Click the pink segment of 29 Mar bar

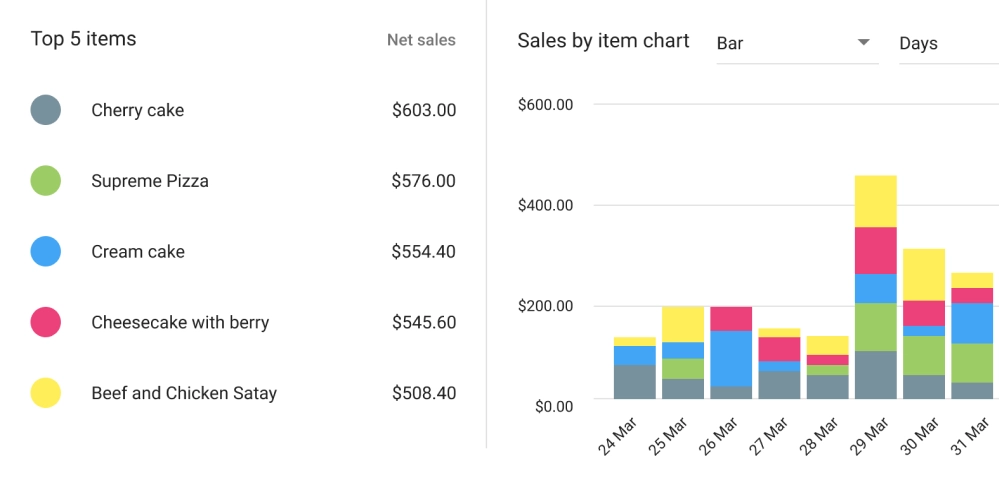pyautogui.click(x=875, y=250)
